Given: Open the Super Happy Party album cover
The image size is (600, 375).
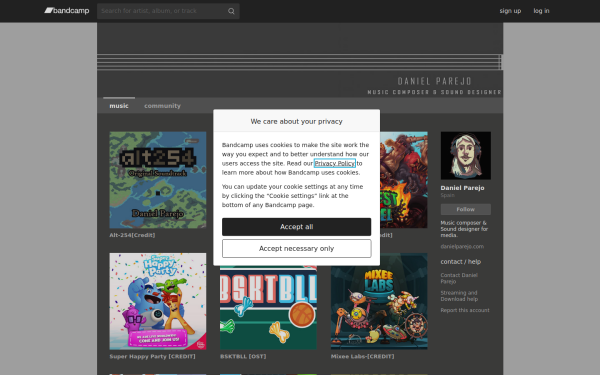Looking at the screenshot, I should (158, 301).
